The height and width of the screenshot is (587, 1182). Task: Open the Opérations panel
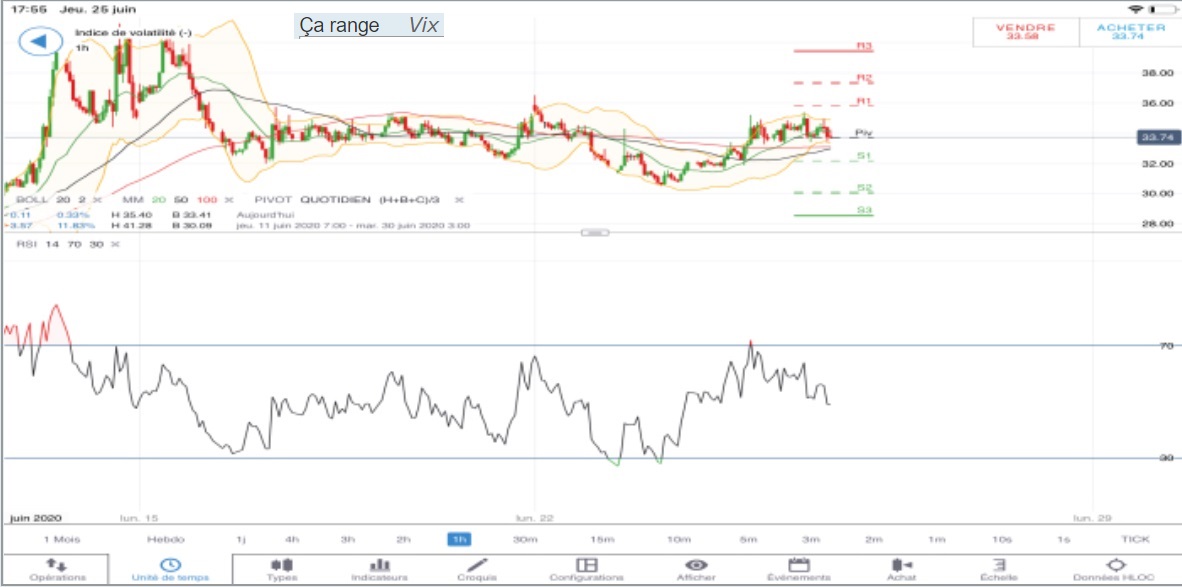click(57, 570)
